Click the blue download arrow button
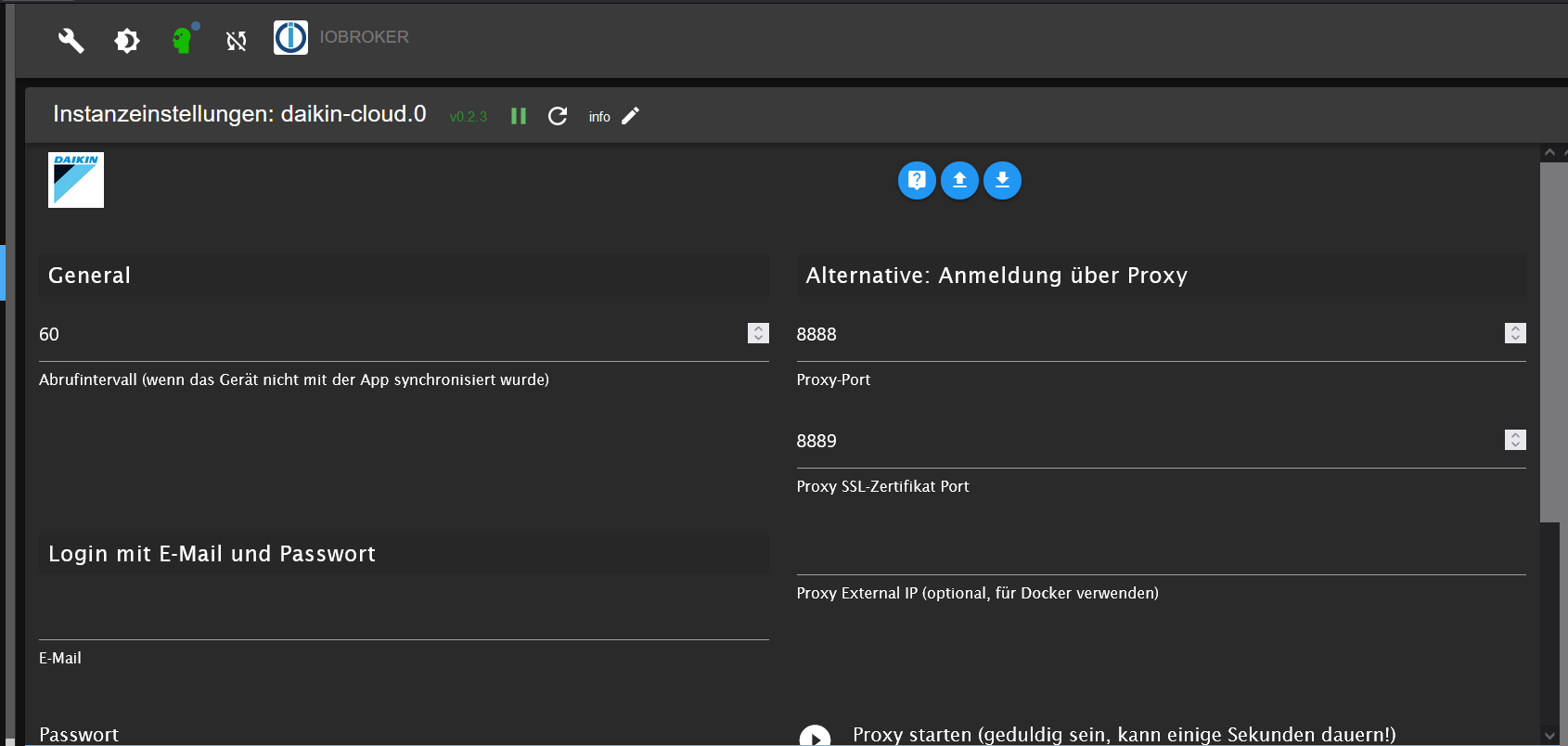The width and height of the screenshot is (1568, 746). tap(1002, 180)
